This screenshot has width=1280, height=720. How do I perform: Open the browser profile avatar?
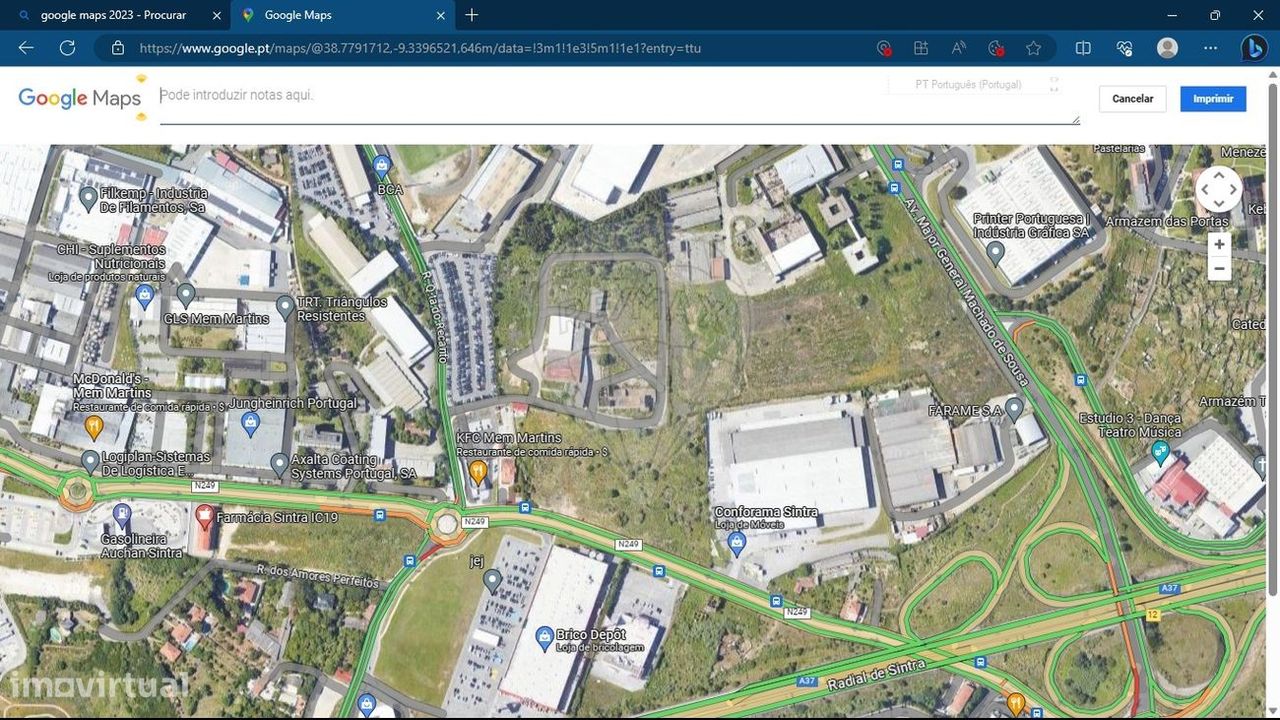pos(1167,48)
